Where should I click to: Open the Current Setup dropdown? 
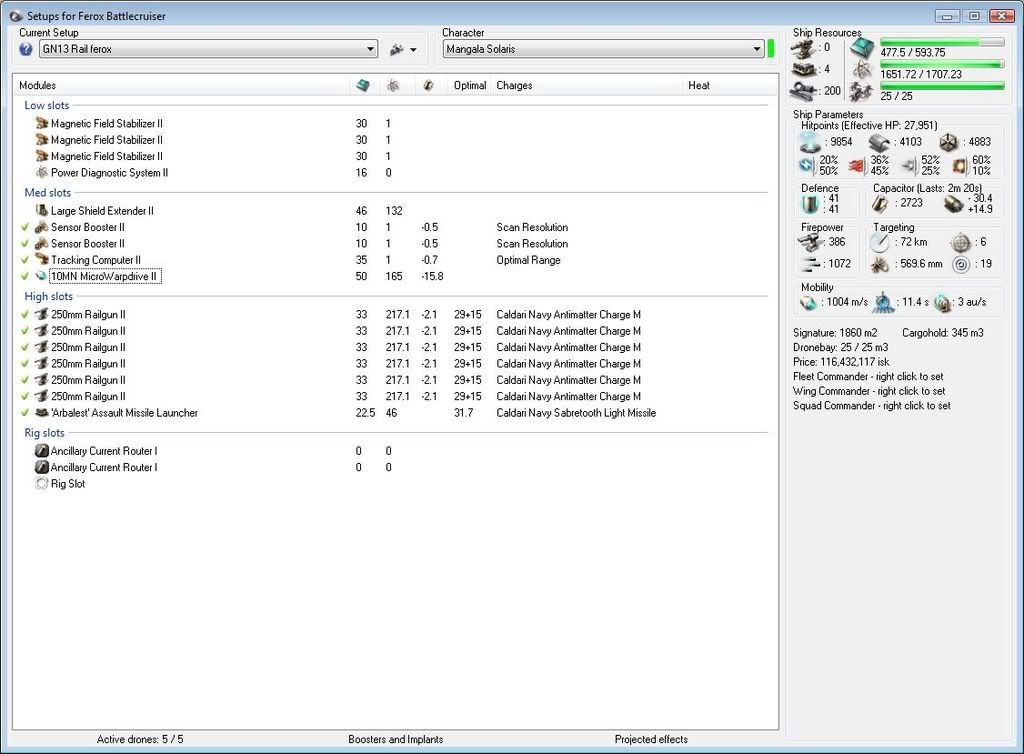[x=370, y=49]
